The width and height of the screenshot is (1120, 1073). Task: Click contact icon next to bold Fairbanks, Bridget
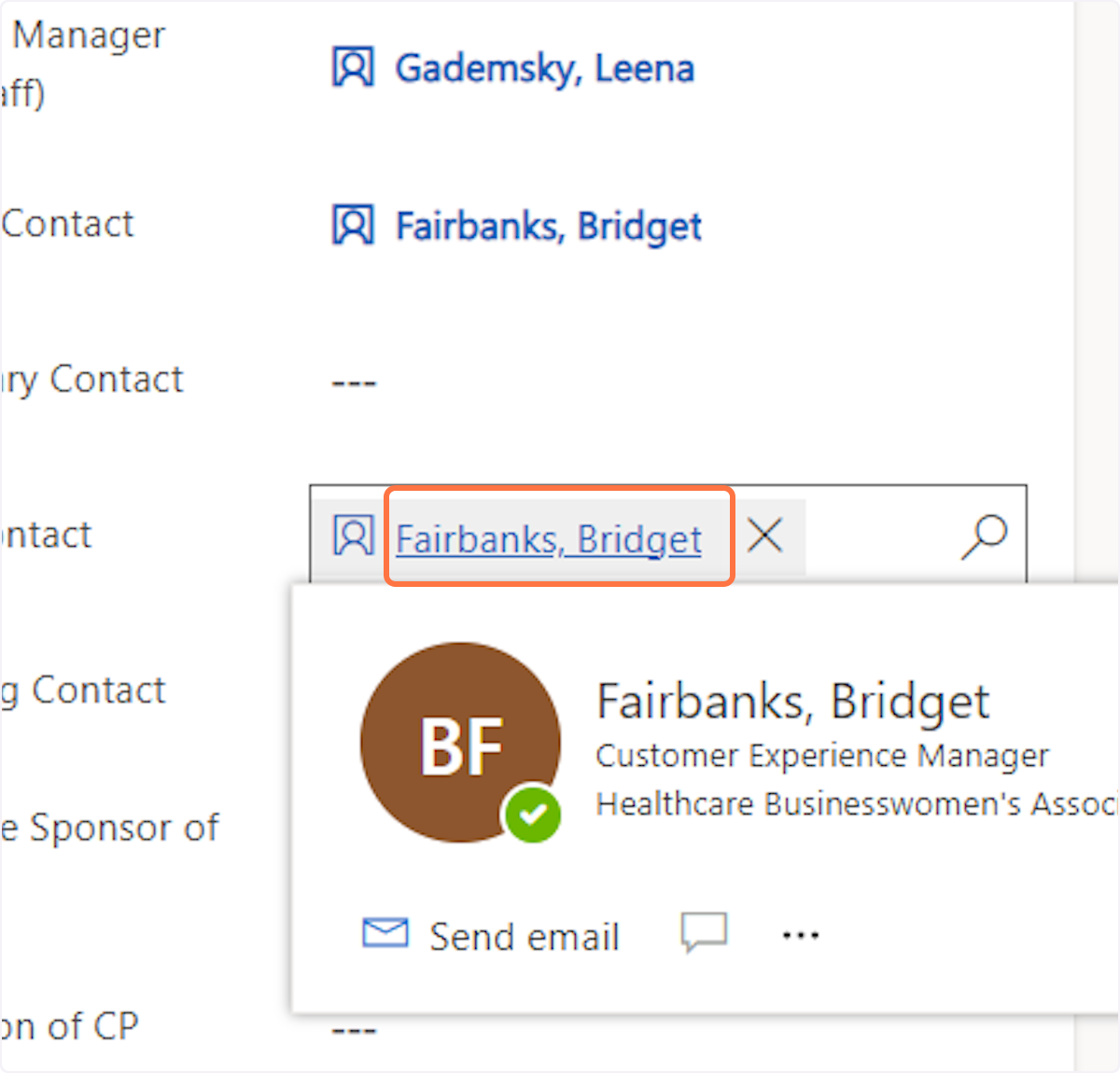[x=353, y=225]
